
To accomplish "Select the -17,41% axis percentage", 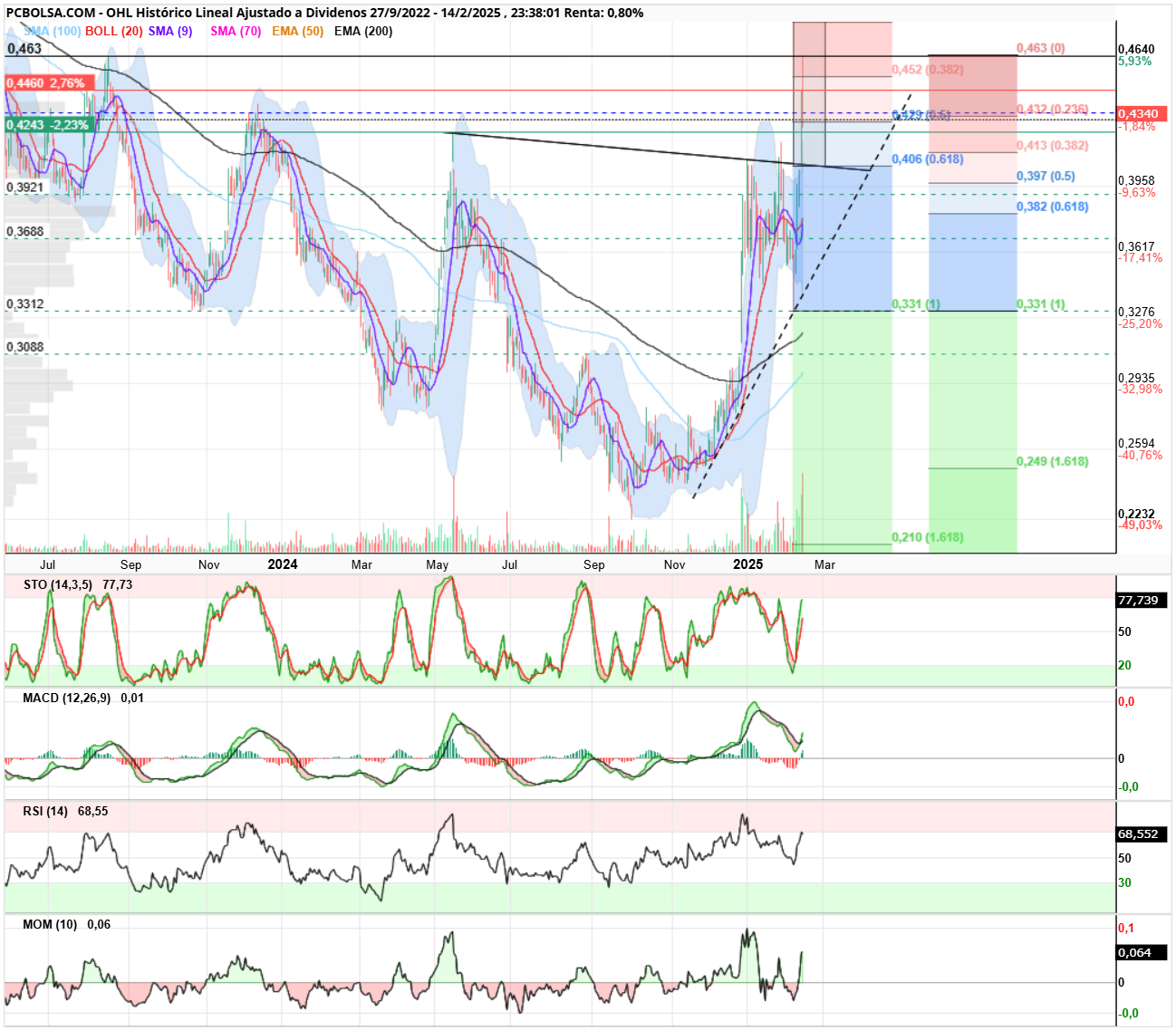I will point(1141,258).
